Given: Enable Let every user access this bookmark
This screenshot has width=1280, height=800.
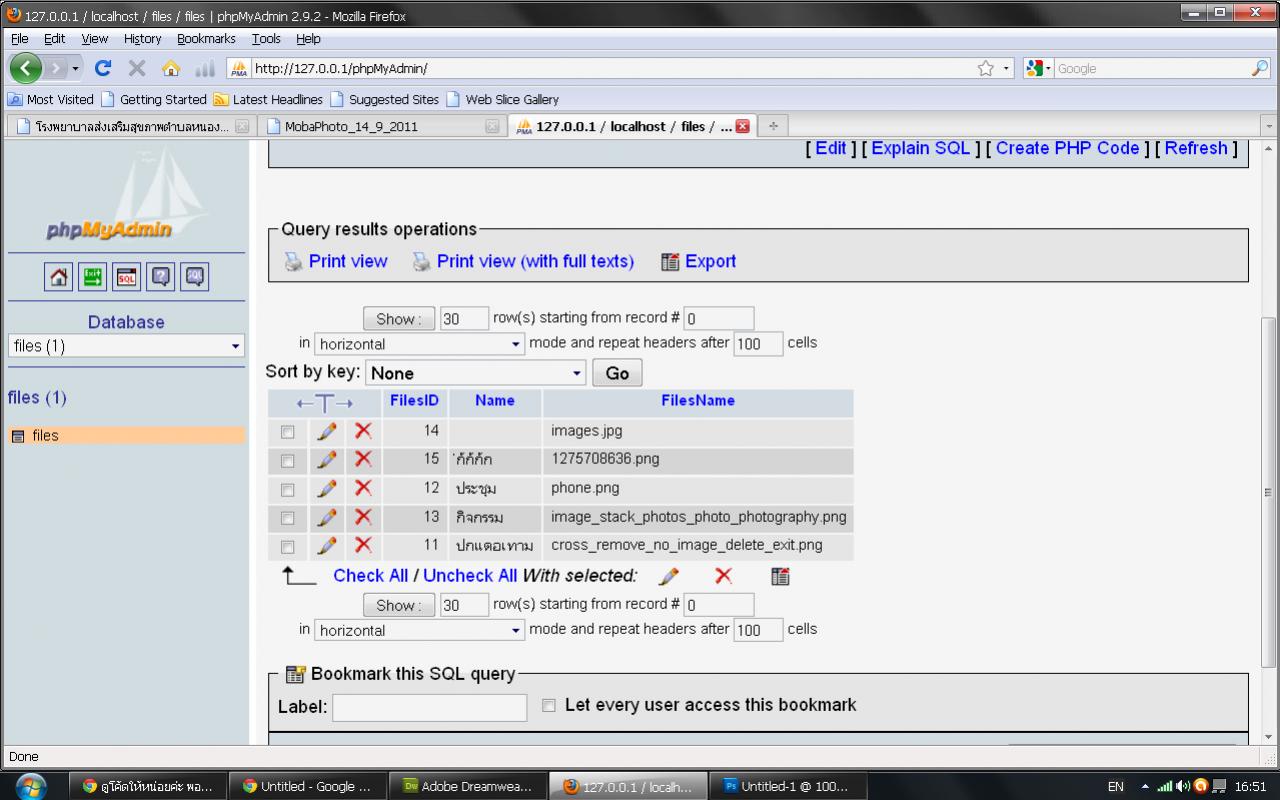Looking at the screenshot, I should pyautogui.click(x=548, y=705).
